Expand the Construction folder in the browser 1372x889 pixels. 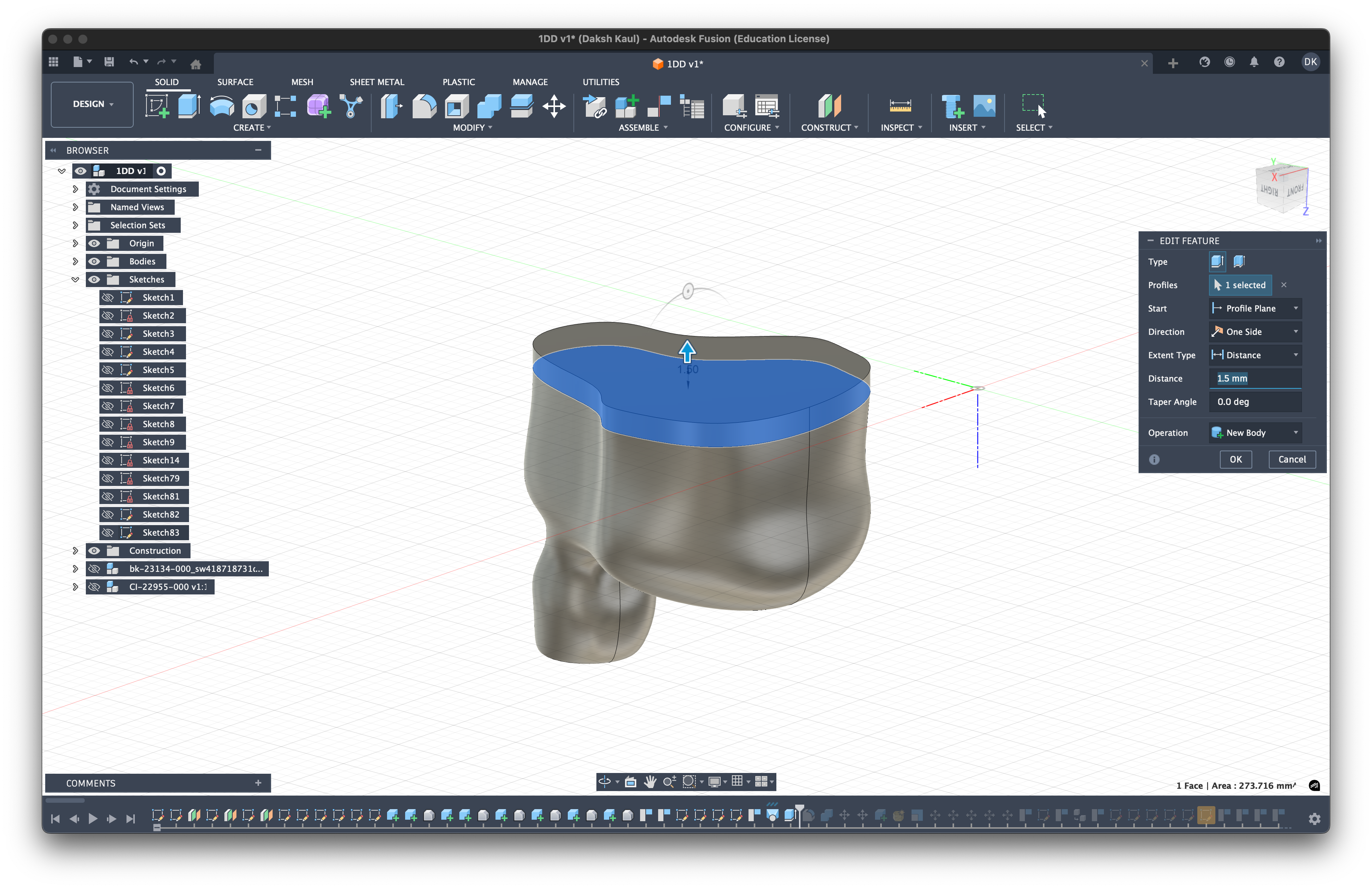click(76, 551)
